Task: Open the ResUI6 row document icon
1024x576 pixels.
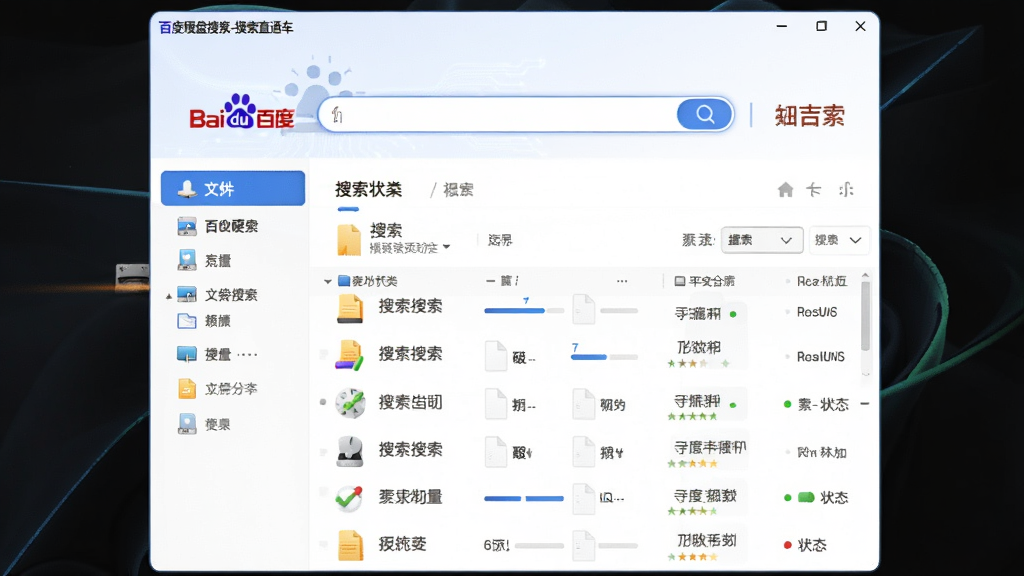Action: (350, 307)
